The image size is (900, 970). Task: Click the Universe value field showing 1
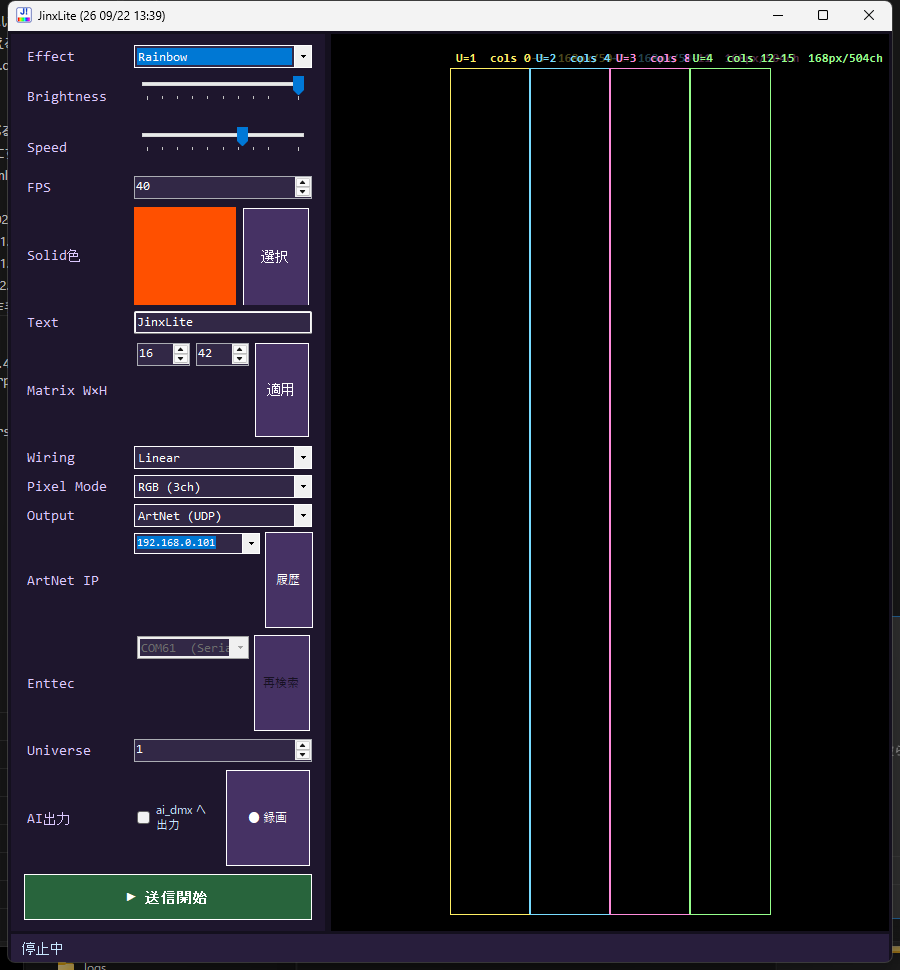pos(215,750)
